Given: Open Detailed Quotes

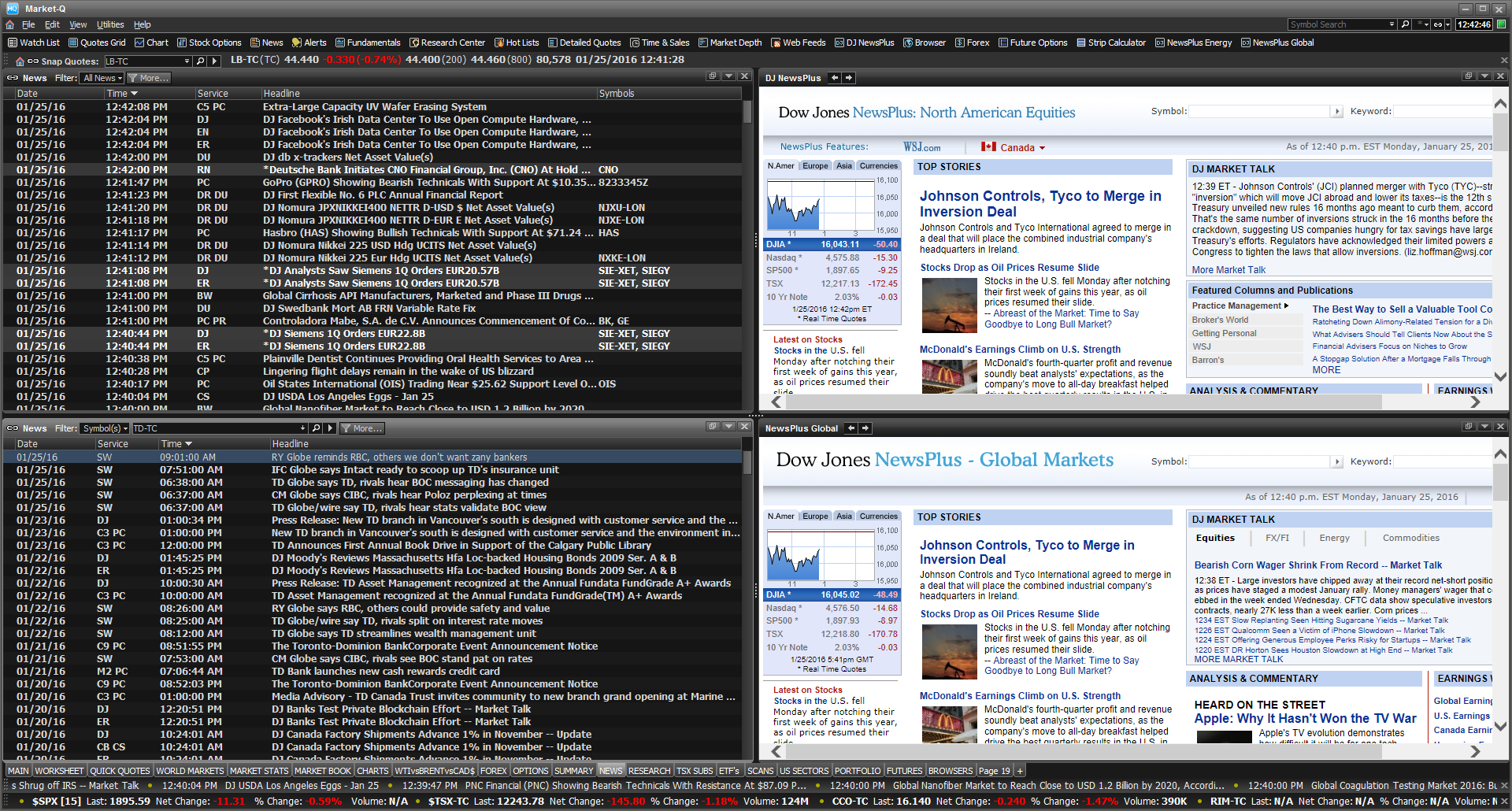Looking at the screenshot, I should click(x=584, y=43).
